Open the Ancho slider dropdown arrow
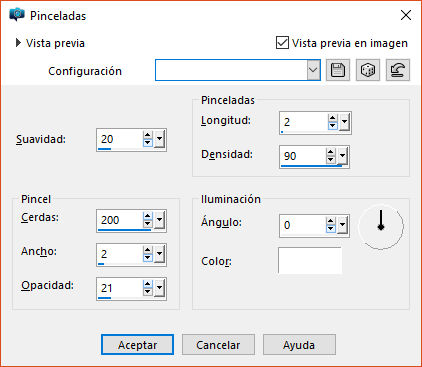Image resolution: width=422 pixels, height=367 pixels. (x=160, y=254)
